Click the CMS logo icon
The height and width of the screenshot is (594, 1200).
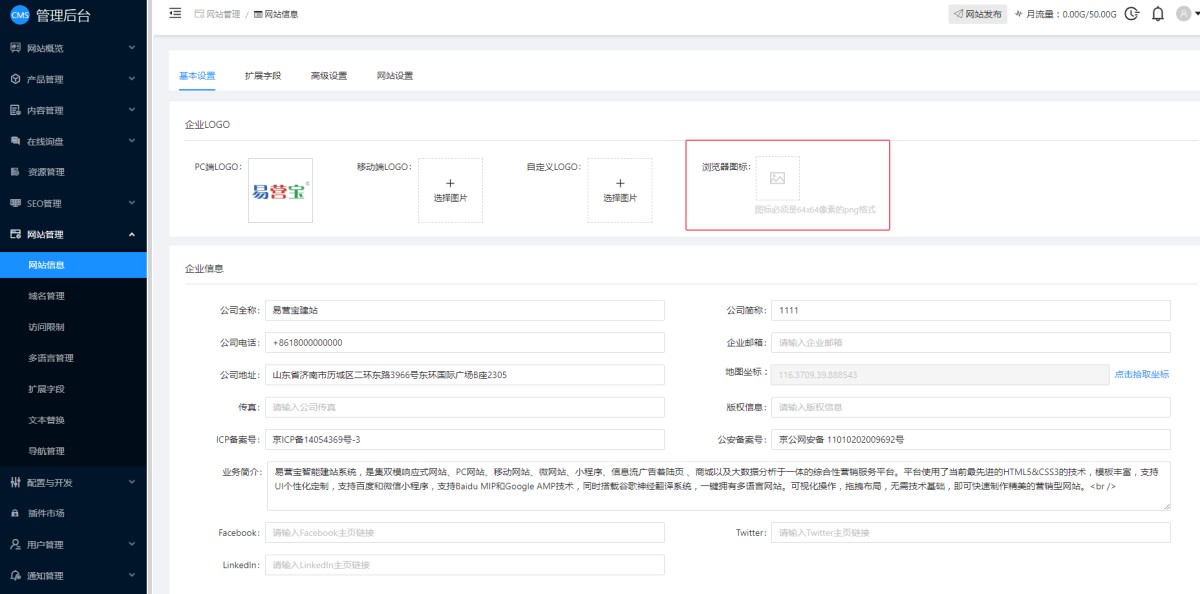pos(19,14)
